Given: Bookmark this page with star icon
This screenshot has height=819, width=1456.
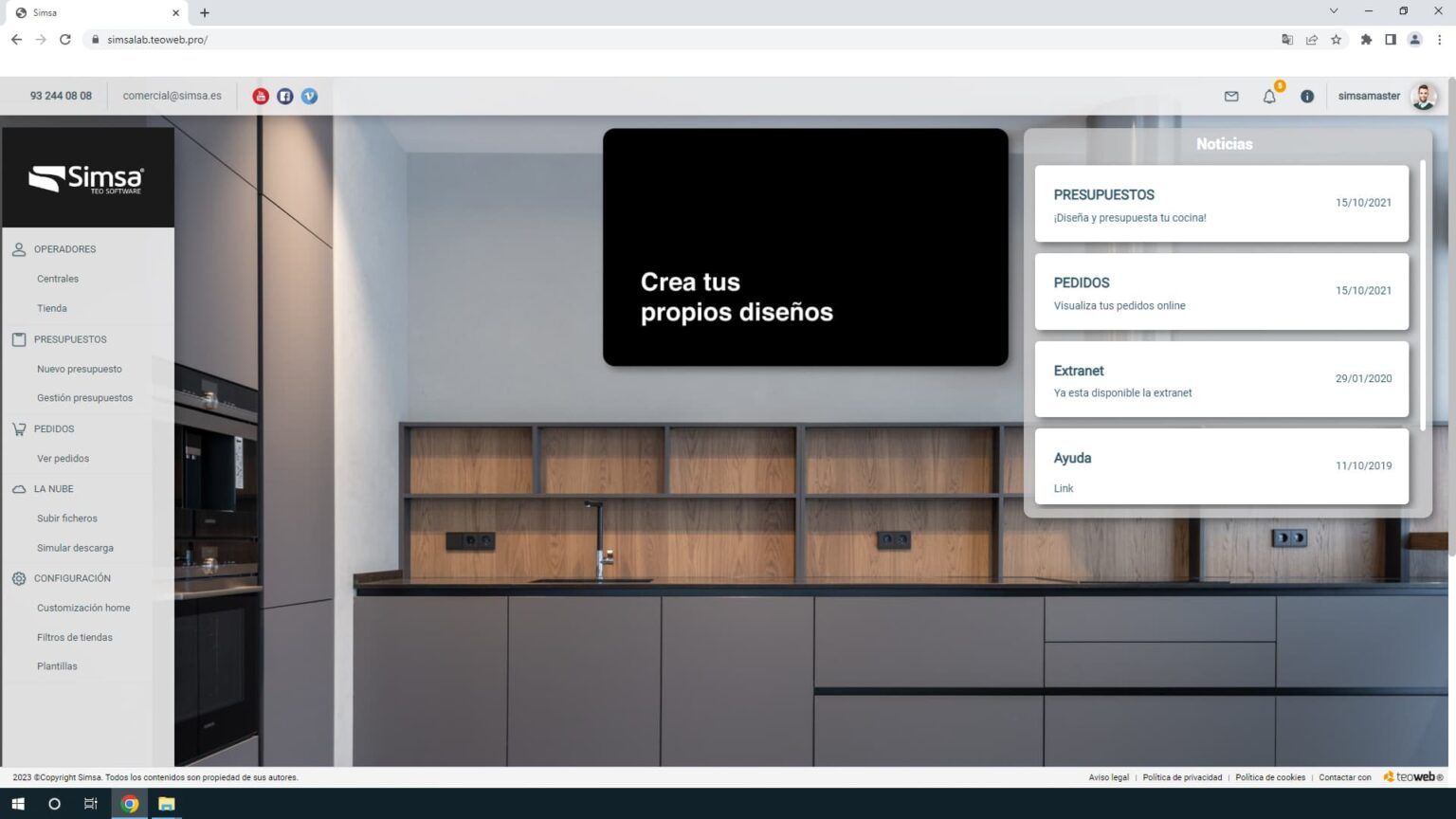Looking at the screenshot, I should click(1337, 40).
